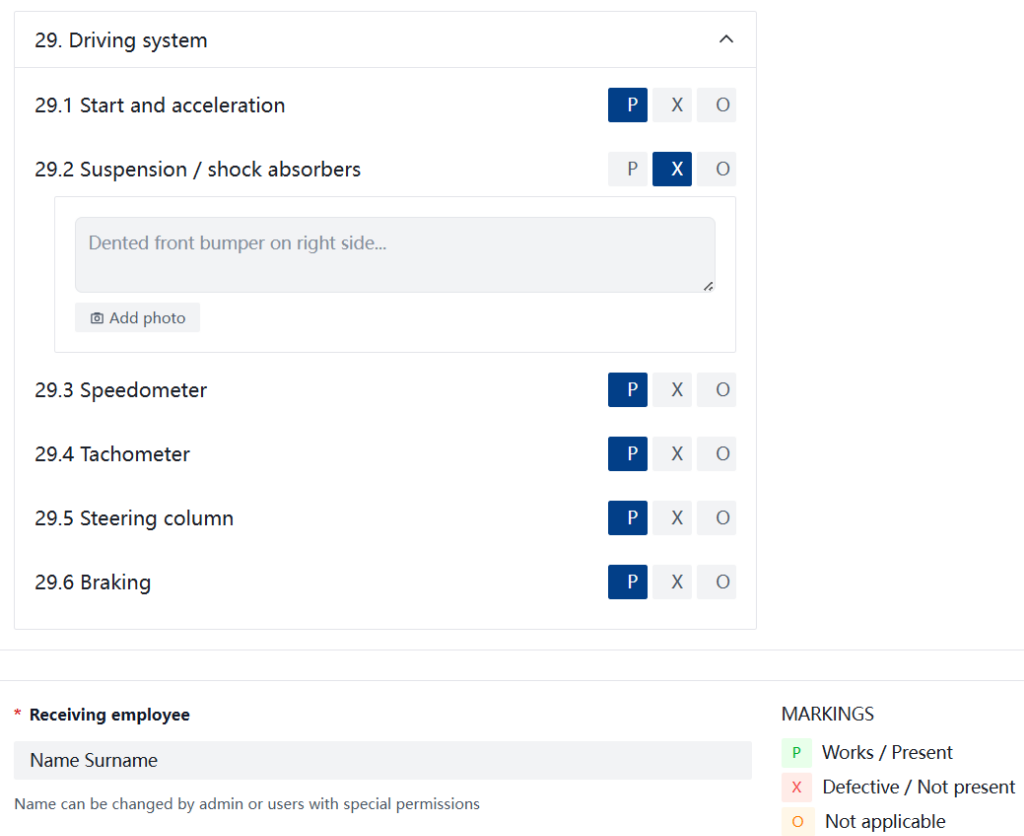Image resolution: width=1024 pixels, height=836 pixels.
Task: Click the 29.1 Start and acceleration label
Action: click(x=160, y=104)
